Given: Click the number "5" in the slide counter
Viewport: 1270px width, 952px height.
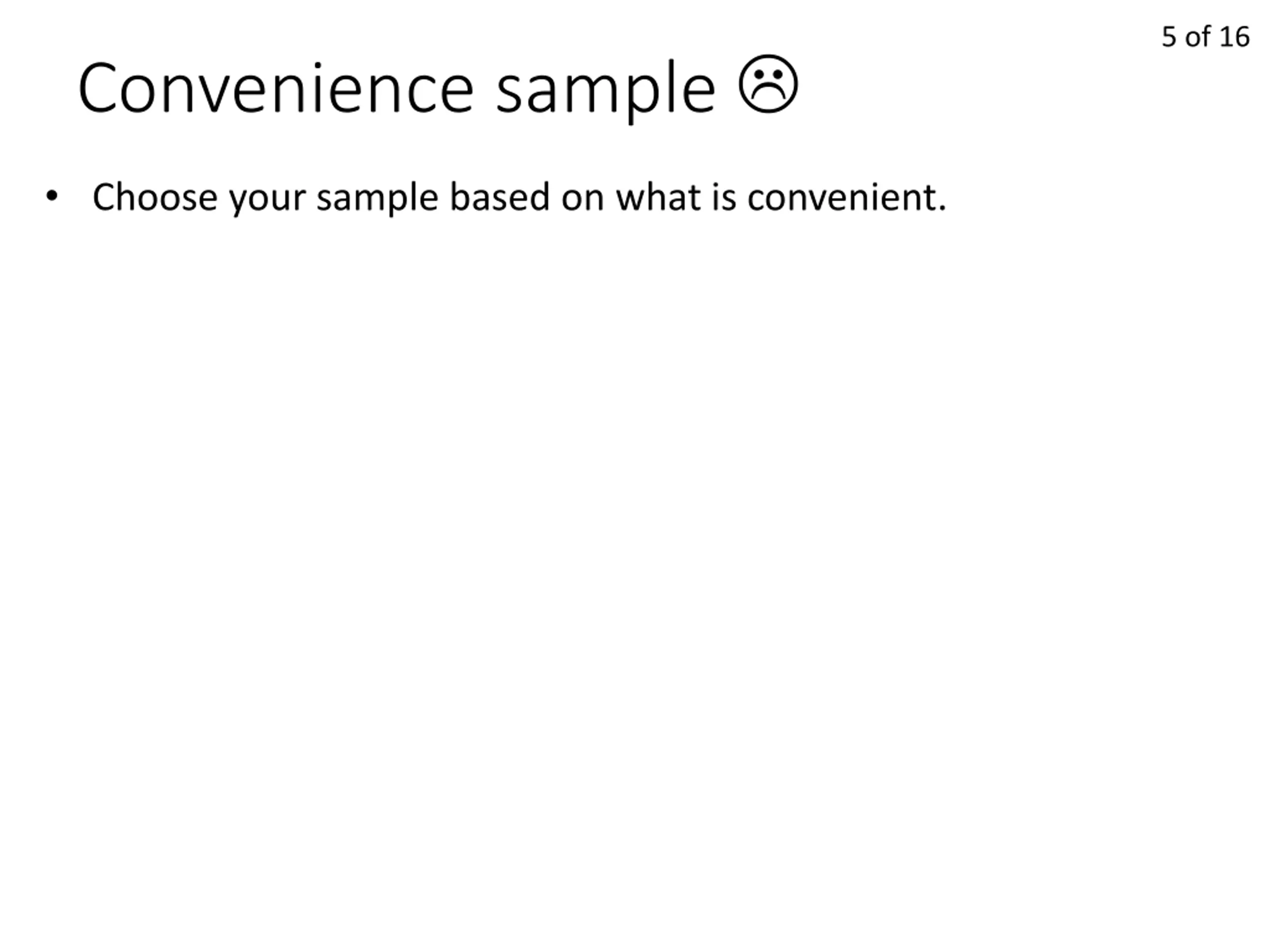Looking at the screenshot, I should [x=1169, y=37].
